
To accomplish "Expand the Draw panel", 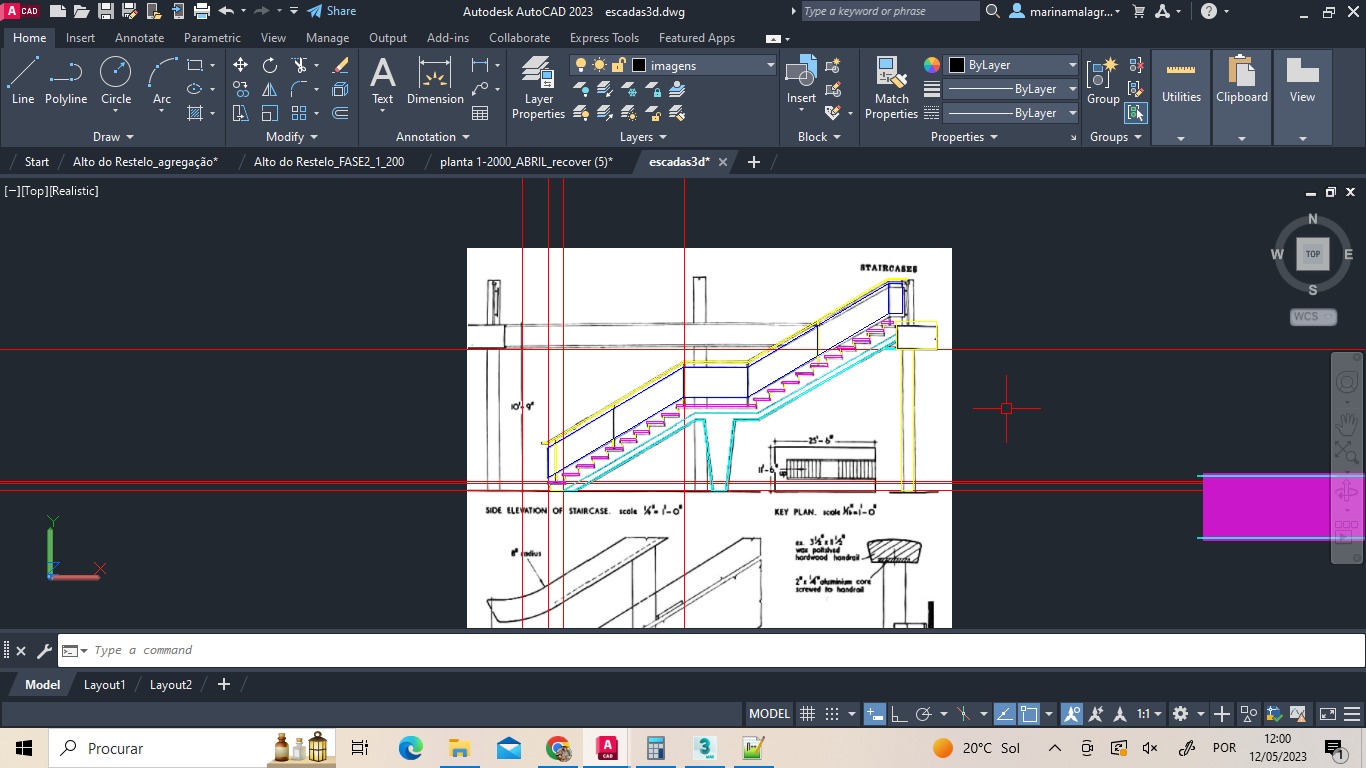I will point(113,137).
